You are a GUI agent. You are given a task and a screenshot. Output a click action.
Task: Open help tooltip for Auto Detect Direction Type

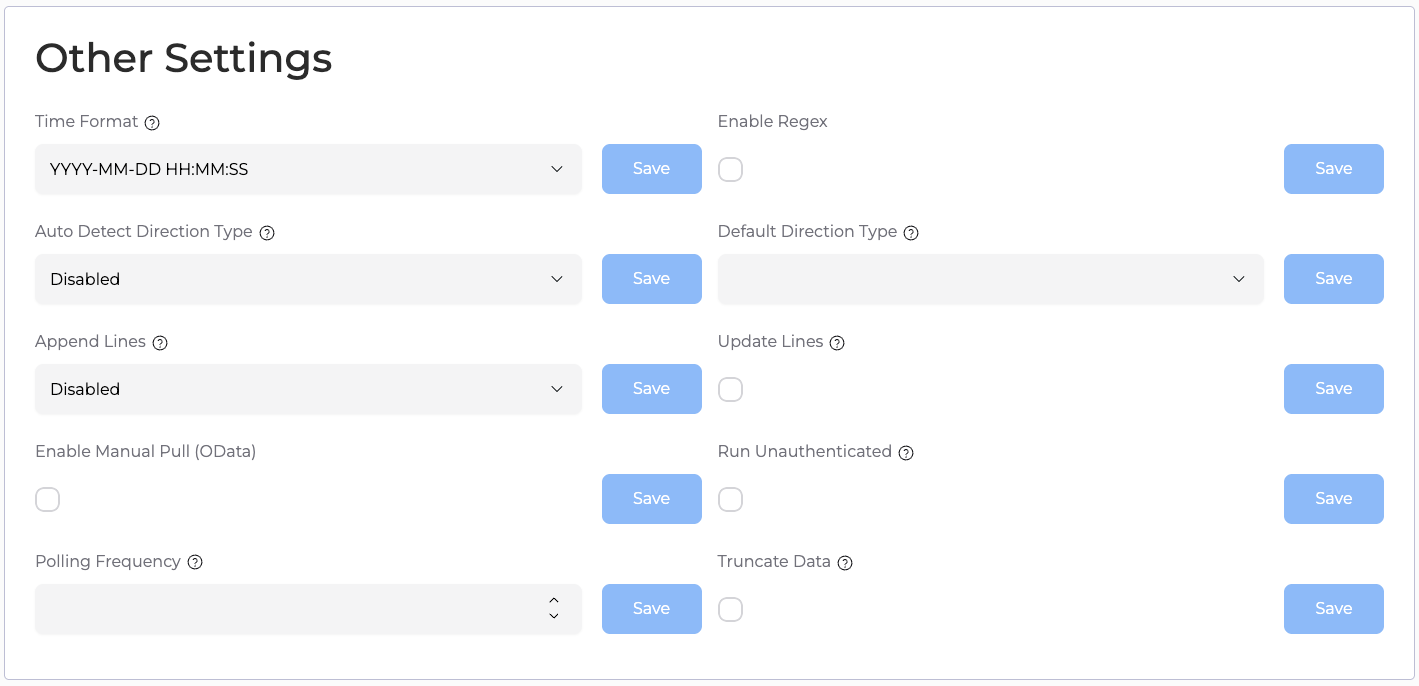click(267, 233)
